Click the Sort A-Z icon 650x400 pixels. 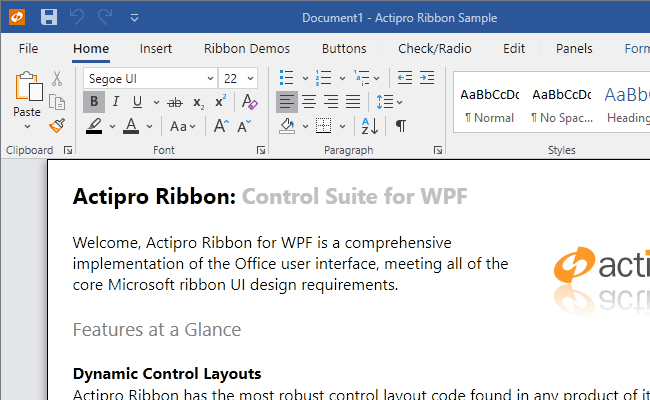pos(370,126)
